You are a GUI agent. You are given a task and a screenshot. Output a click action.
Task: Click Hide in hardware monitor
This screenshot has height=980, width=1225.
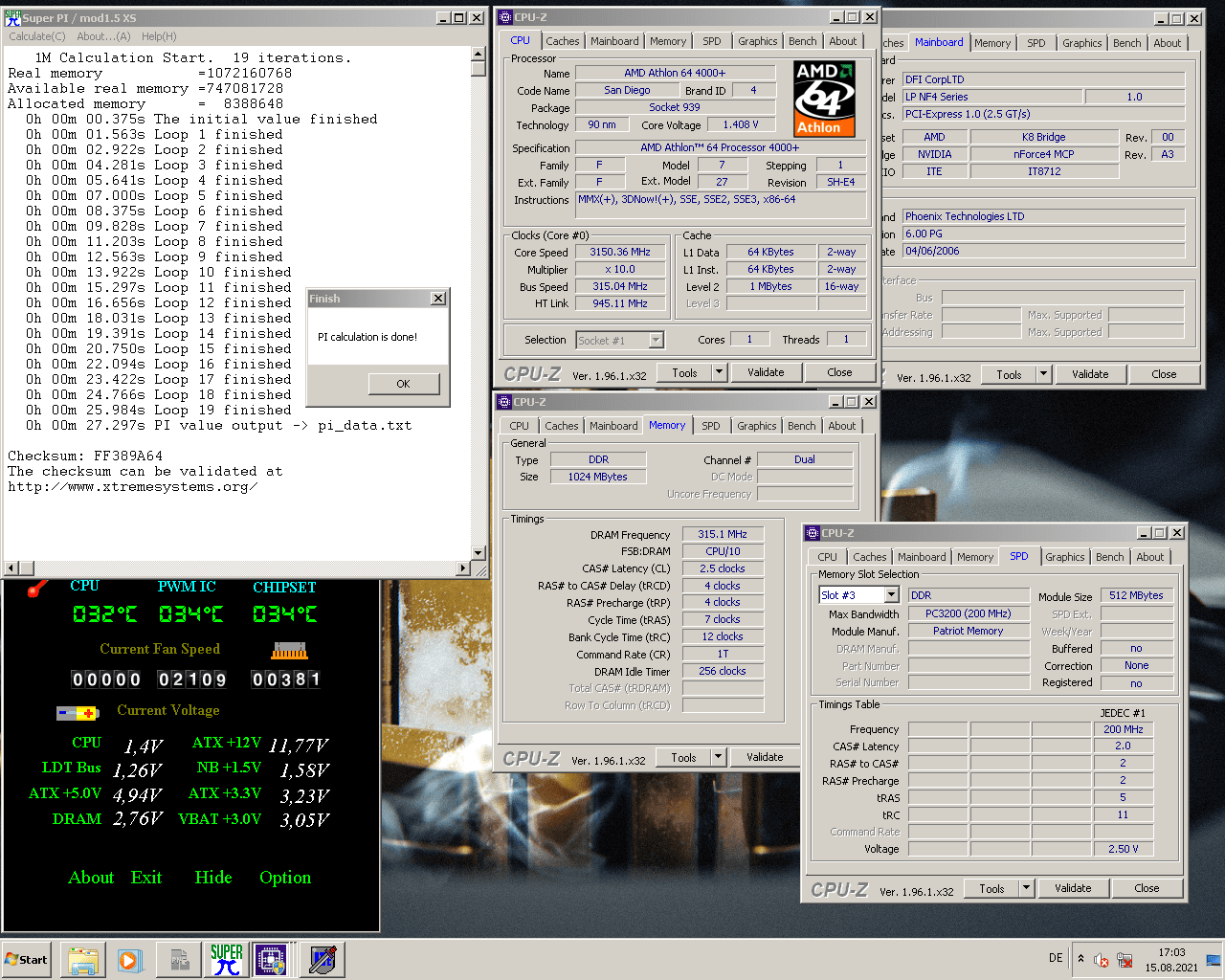coord(213,878)
